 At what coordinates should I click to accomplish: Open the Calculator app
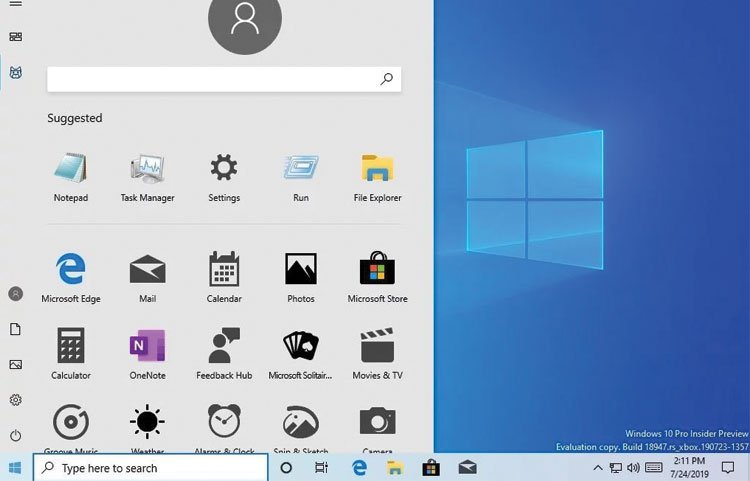pyautogui.click(x=70, y=346)
